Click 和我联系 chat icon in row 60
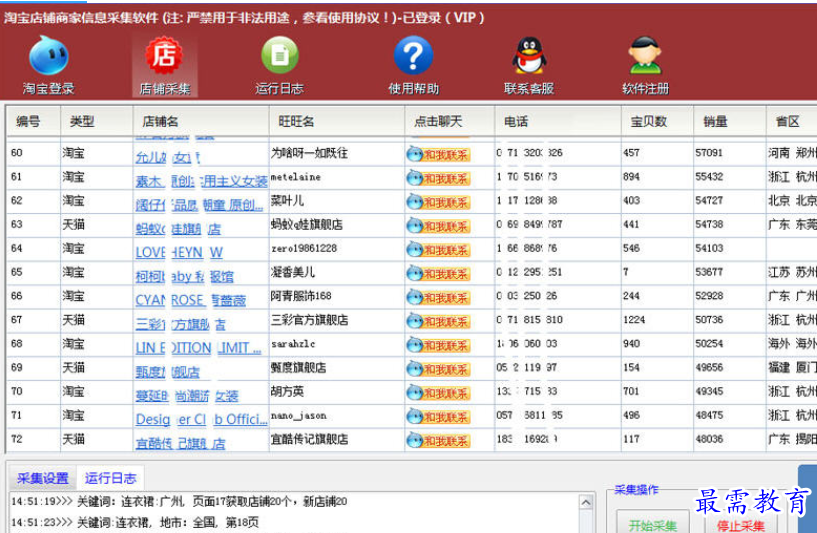This screenshot has height=533, width=817. (438, 154)
